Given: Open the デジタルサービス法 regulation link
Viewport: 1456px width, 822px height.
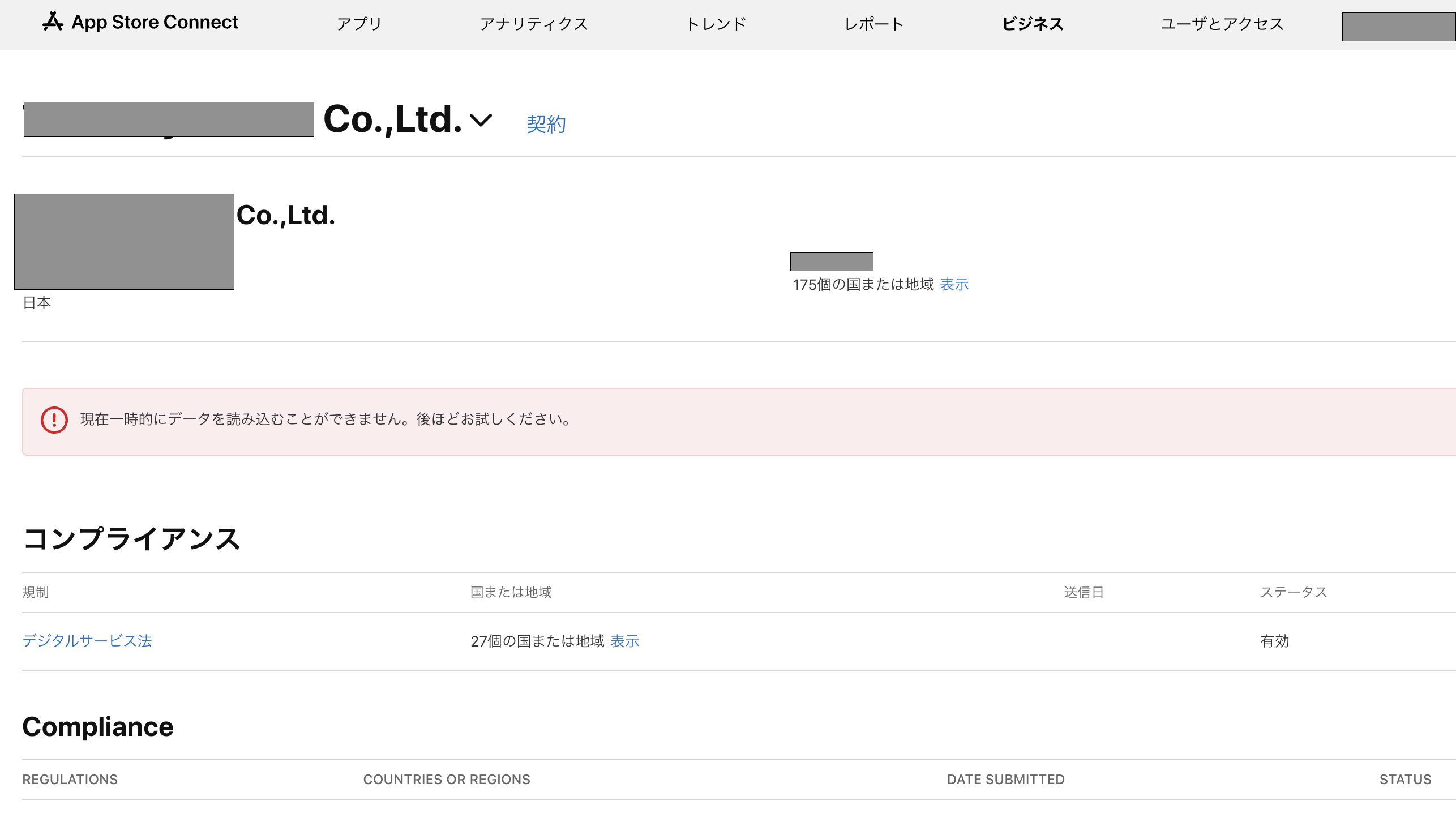Looking at the screenshot, I should (x=87, y=641).
